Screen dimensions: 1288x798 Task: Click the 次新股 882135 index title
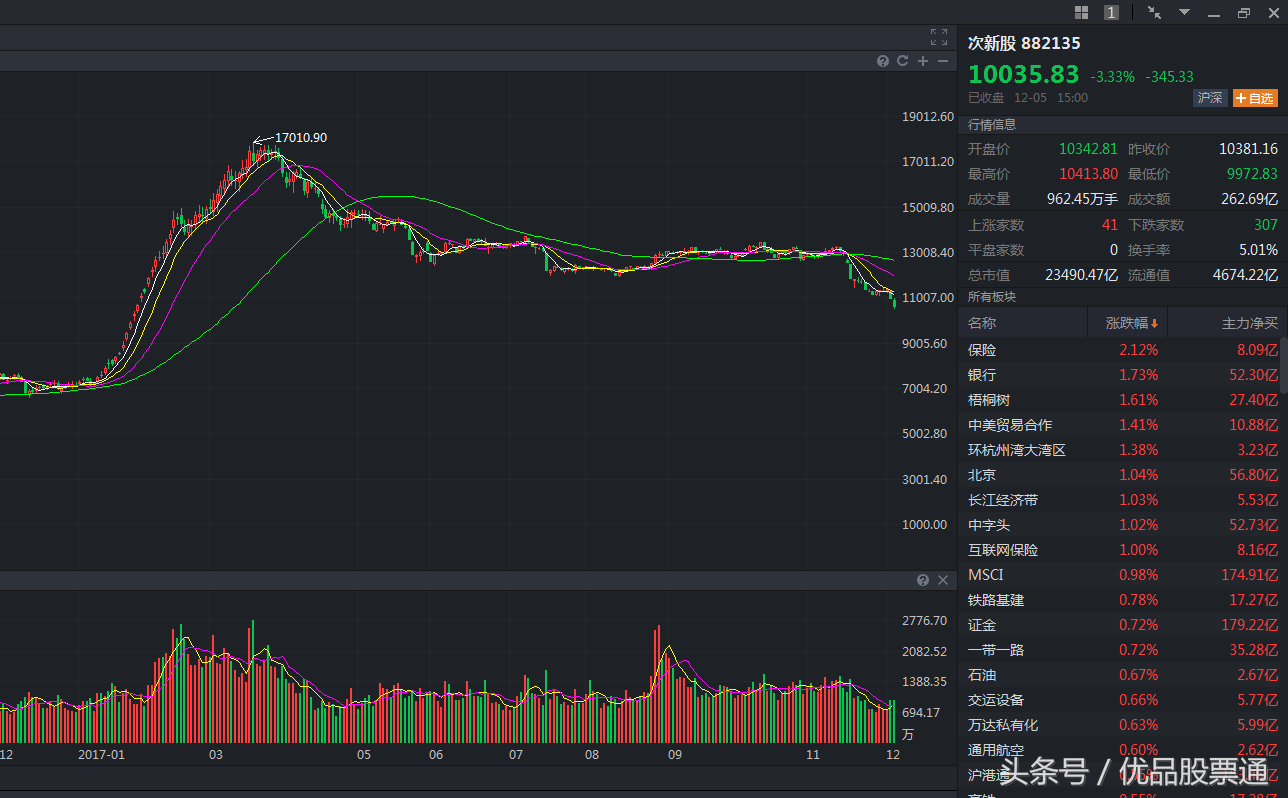click(x=1024, y=43)
